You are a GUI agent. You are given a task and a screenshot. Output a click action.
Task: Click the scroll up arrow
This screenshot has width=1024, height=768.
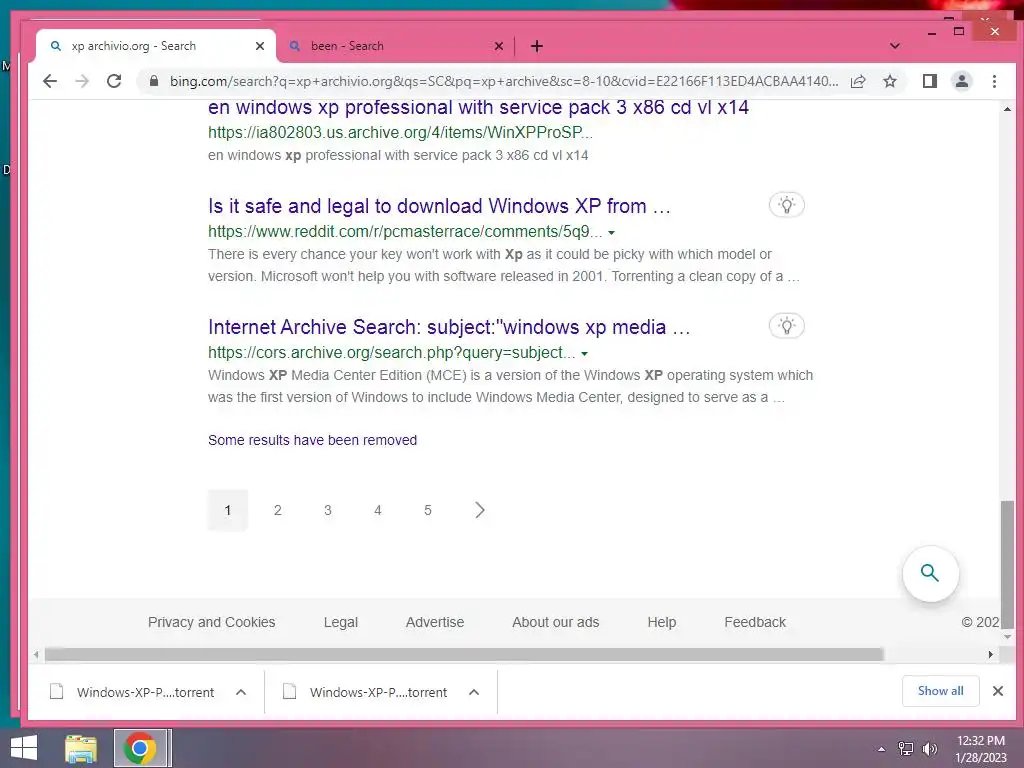pyautogui.click(x=1008, y=109)
